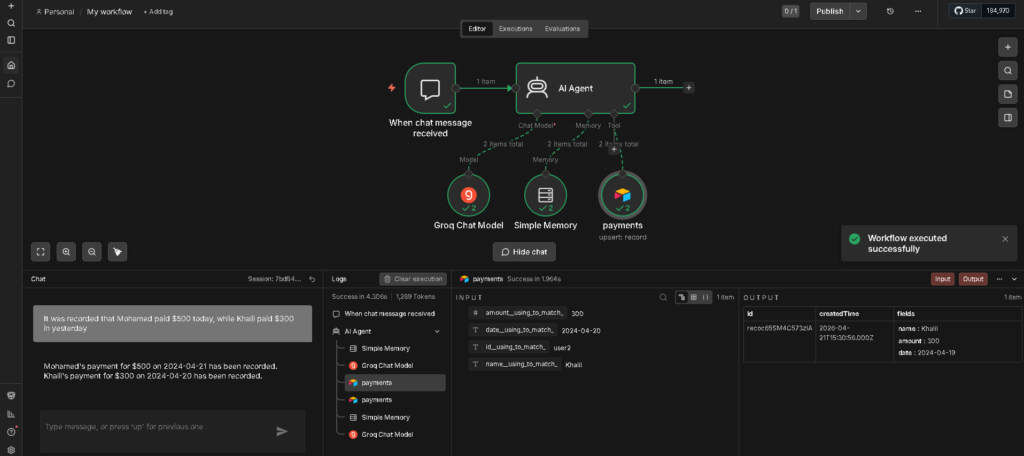1024x456 pixels.
Task: Switch input view to JSON mode
Action: [705, 297]
